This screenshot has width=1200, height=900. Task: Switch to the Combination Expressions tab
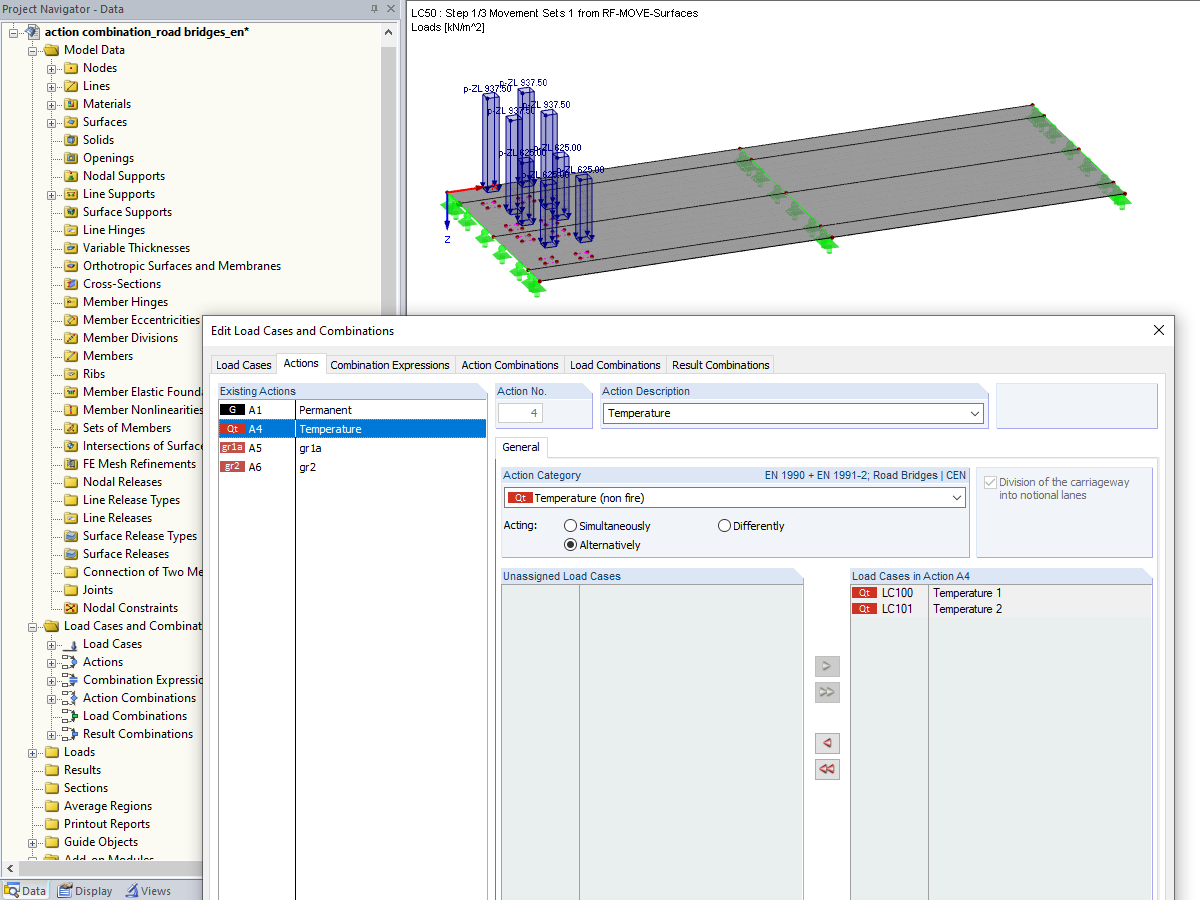click(390, 365)
